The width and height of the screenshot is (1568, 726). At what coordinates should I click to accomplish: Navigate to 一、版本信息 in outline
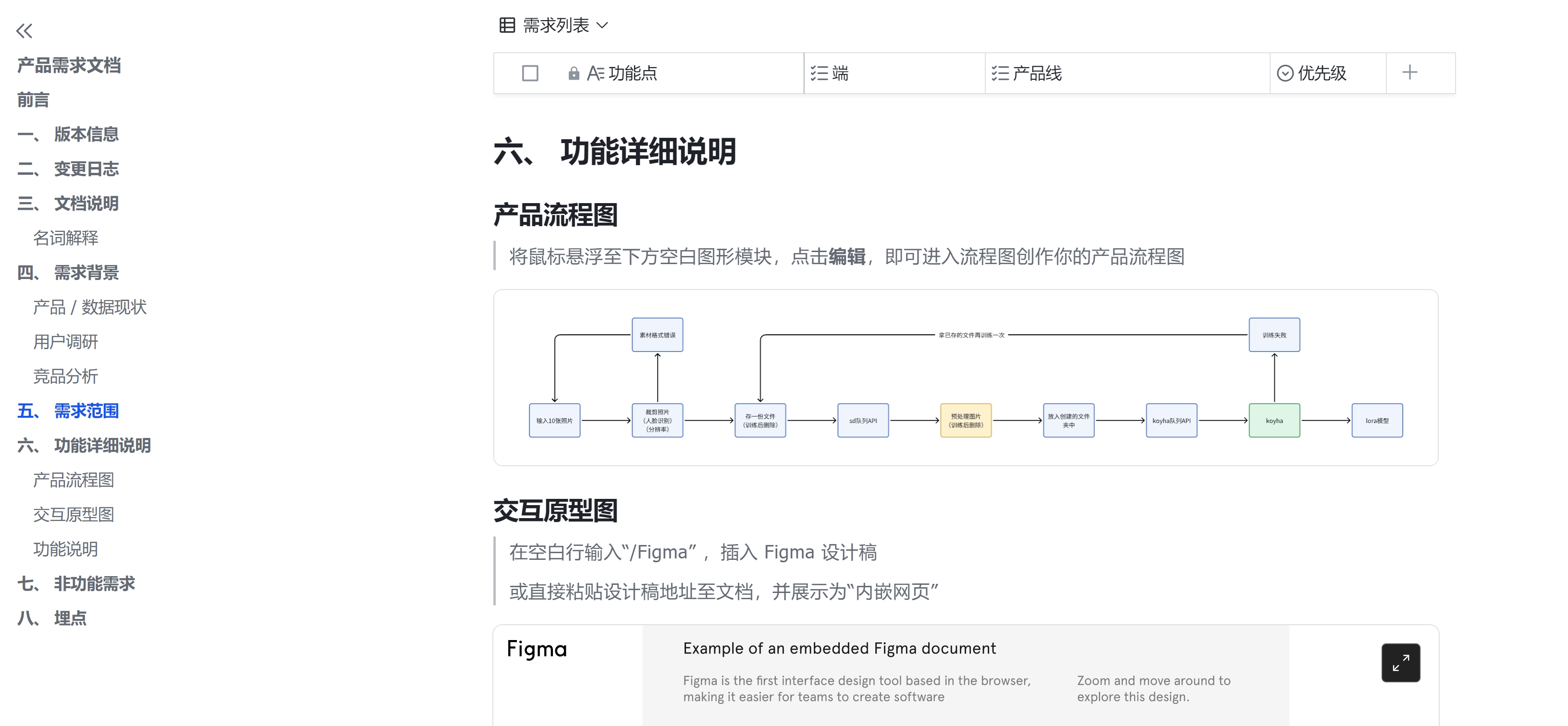[68, 134]
